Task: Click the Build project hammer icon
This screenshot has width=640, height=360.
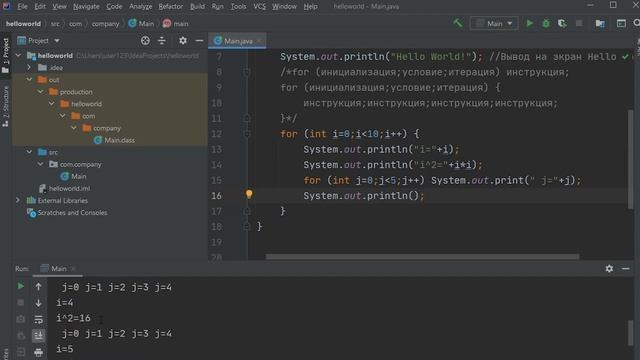Action: pos(458,23)
